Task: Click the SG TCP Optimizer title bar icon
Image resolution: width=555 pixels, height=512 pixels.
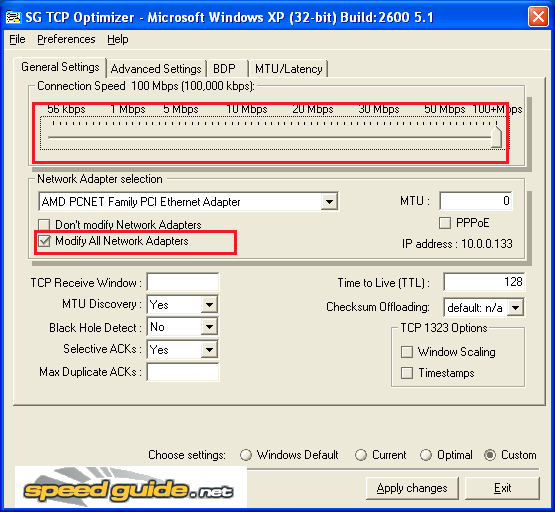Action: pyautogui.click(x=13, y=17)
